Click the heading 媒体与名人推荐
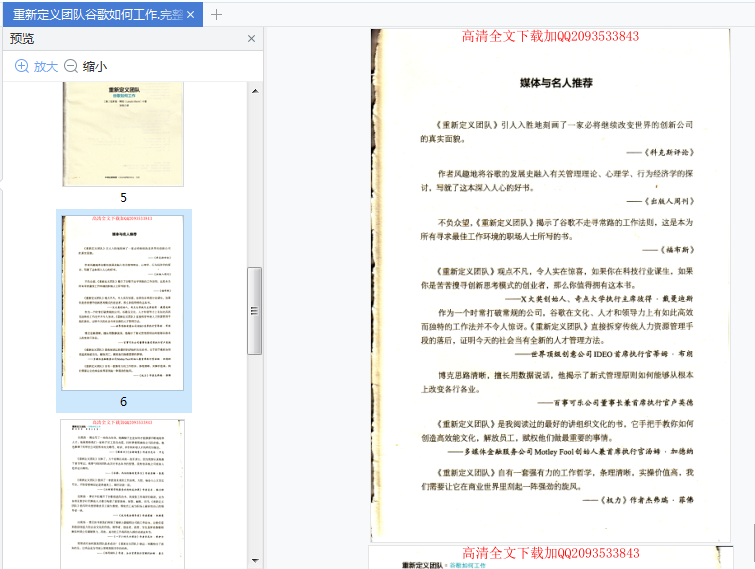This screenshot has width=755, height=569. (x=556, y=83)
